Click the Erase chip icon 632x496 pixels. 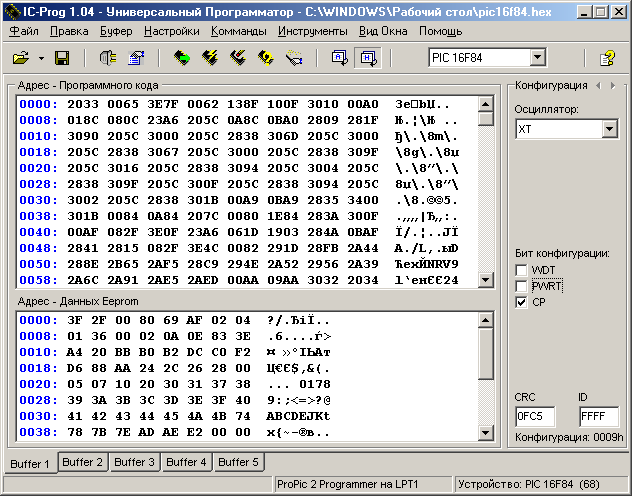click(238, 58)
